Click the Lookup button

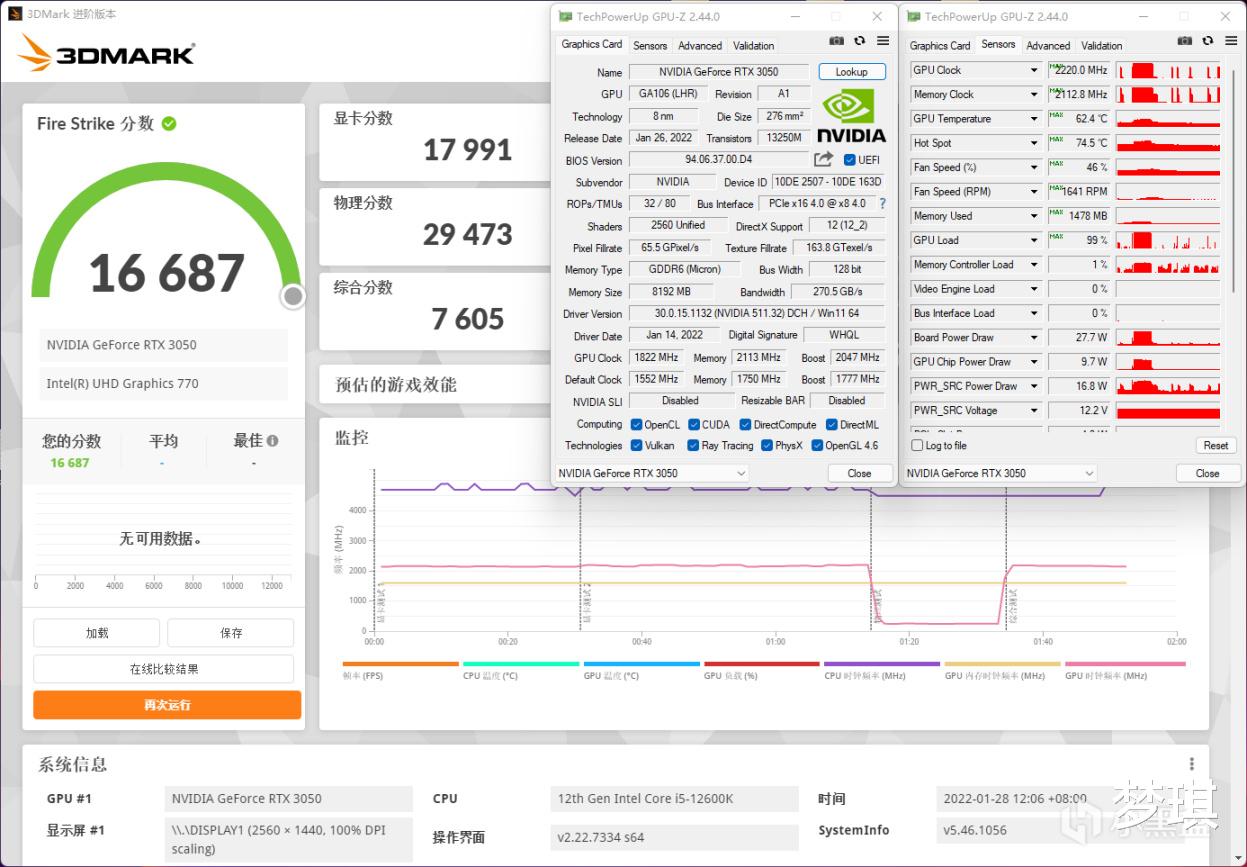(x=852, y=71)
